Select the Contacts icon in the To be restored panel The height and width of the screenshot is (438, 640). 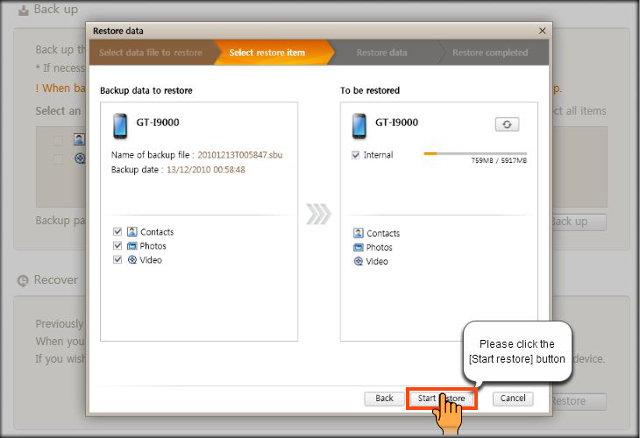(x=358, y=233)
